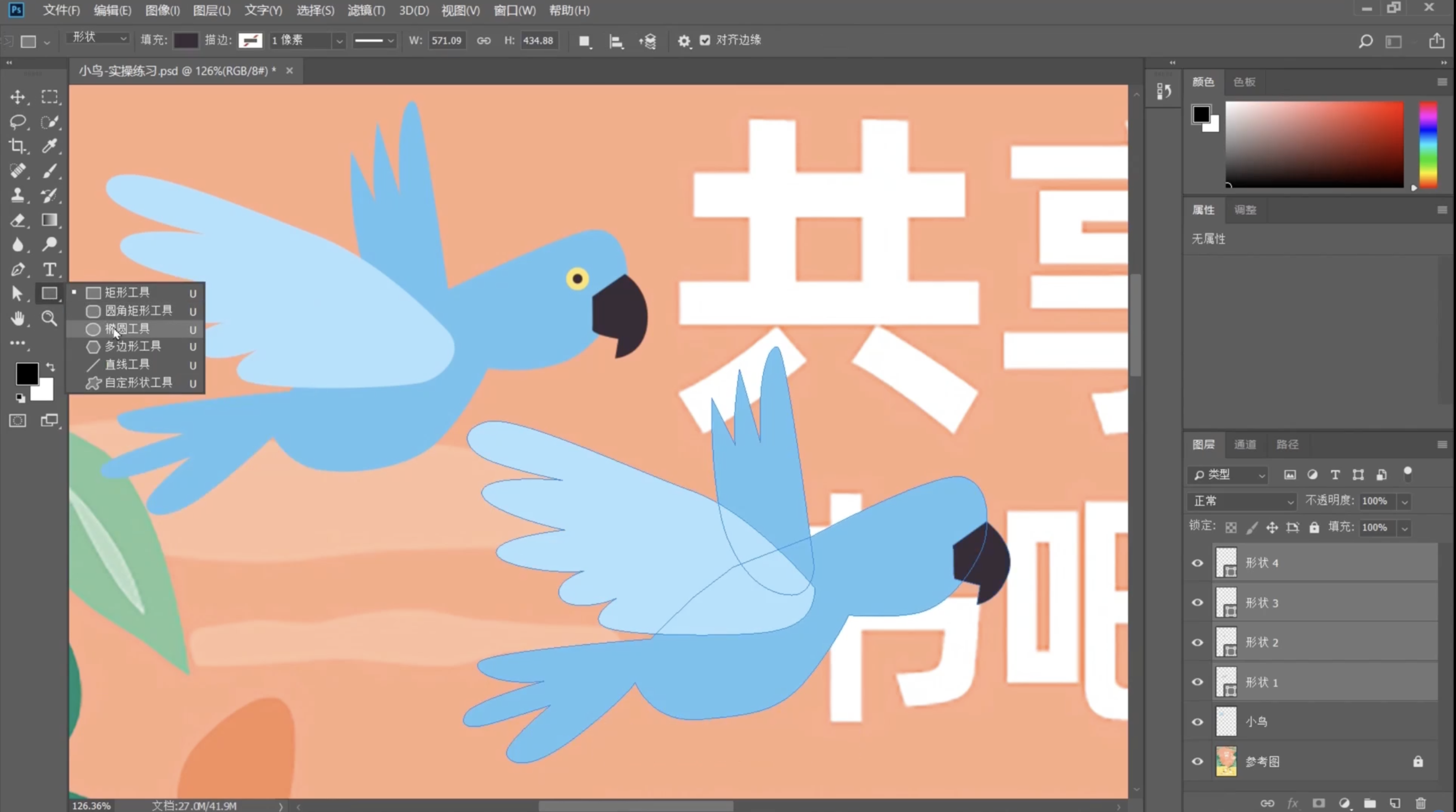Click the width W input field

(446, 40)
